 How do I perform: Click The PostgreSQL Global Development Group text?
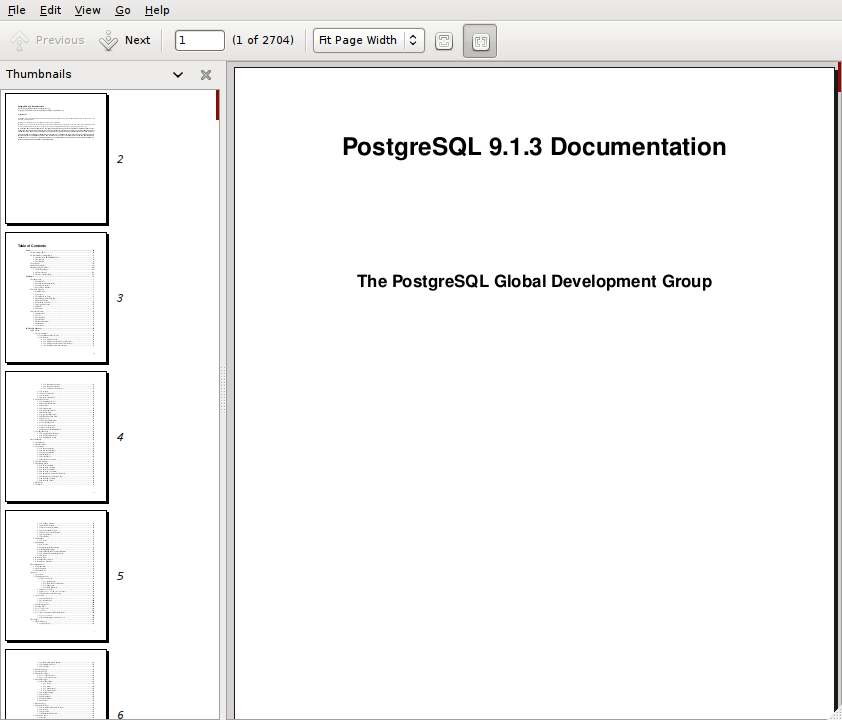tap(534, 281)
